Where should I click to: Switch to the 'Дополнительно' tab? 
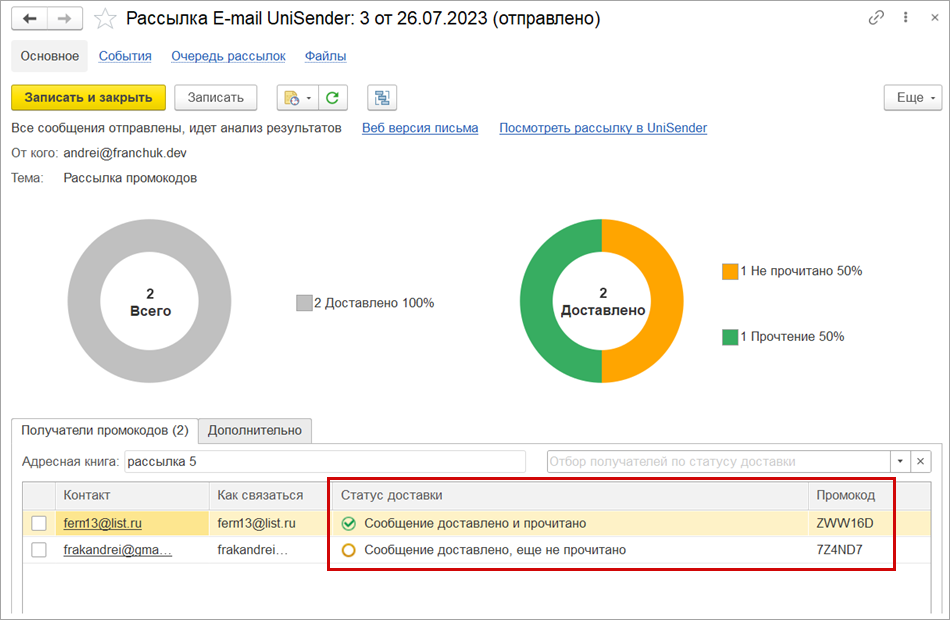coord(254,430)
